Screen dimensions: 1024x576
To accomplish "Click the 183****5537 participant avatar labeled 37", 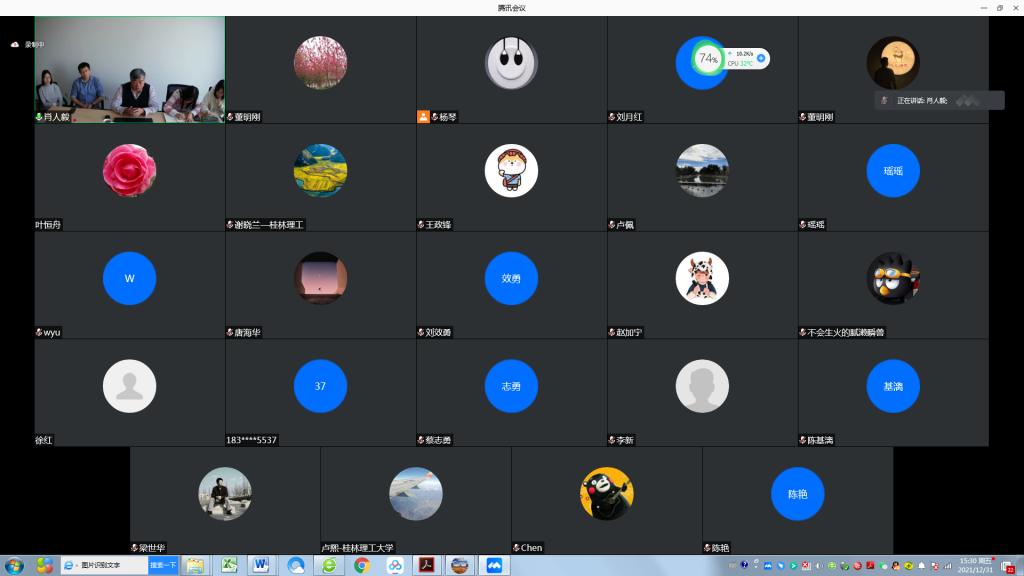I will click(x=320, y=386).
